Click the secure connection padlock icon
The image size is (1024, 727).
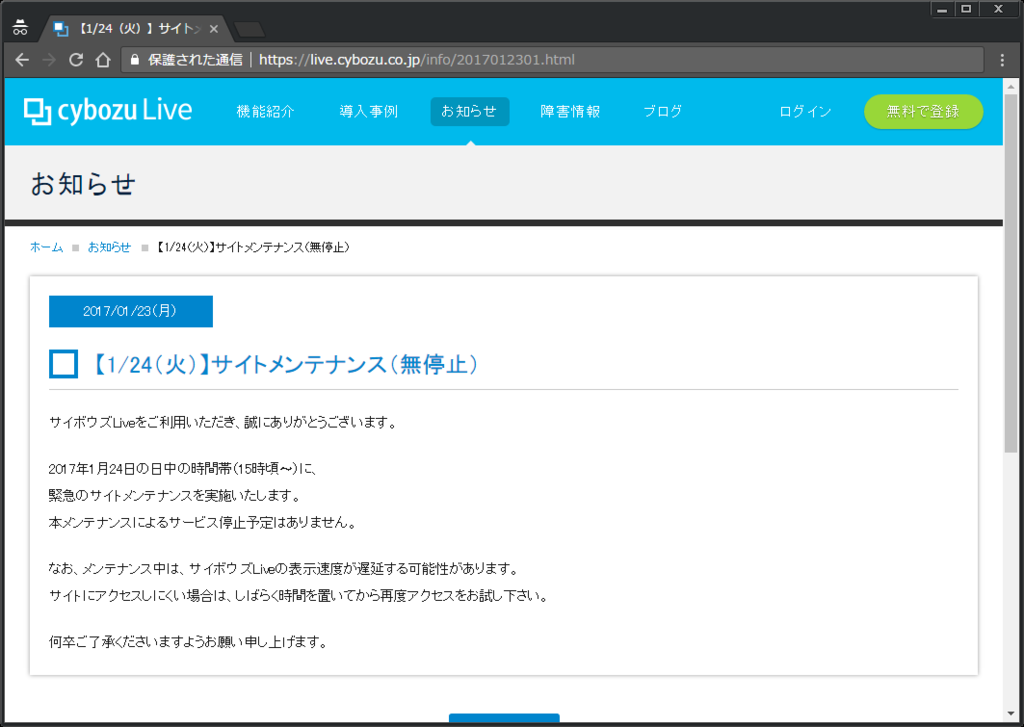pos(135,60)
